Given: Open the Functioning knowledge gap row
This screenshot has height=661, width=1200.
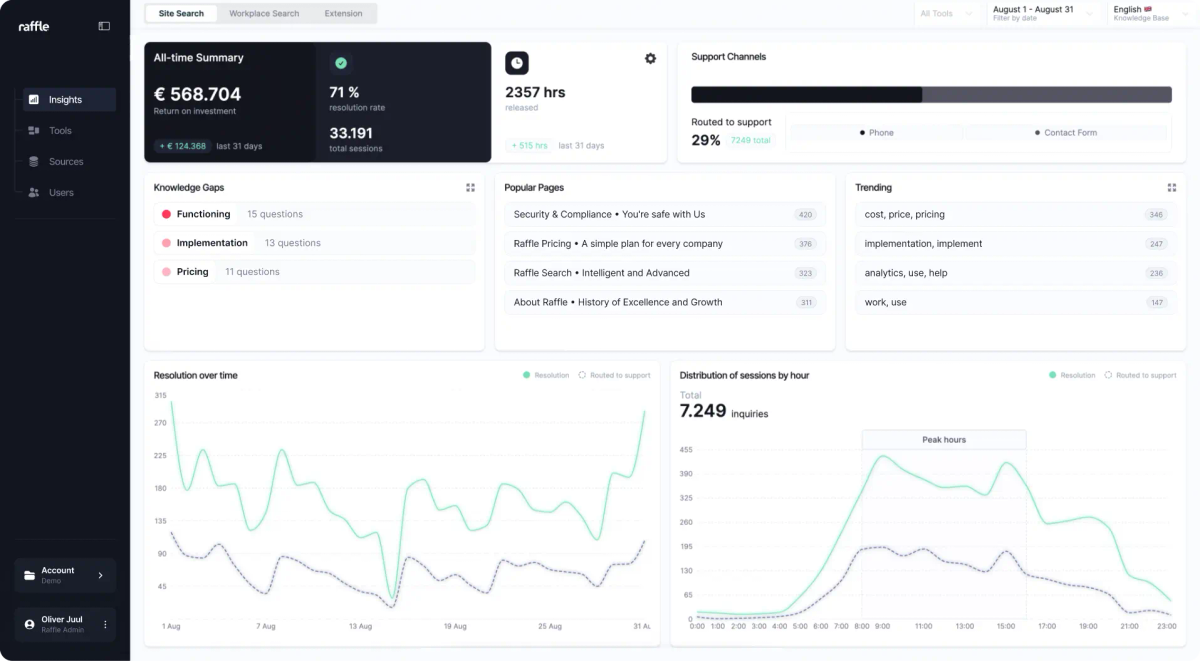Looking at the screenshot, I should (x=314, y=215).
